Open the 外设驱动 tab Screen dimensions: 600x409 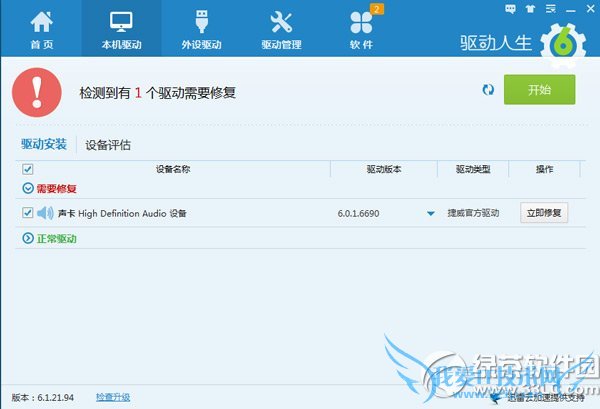pos(201,30)
